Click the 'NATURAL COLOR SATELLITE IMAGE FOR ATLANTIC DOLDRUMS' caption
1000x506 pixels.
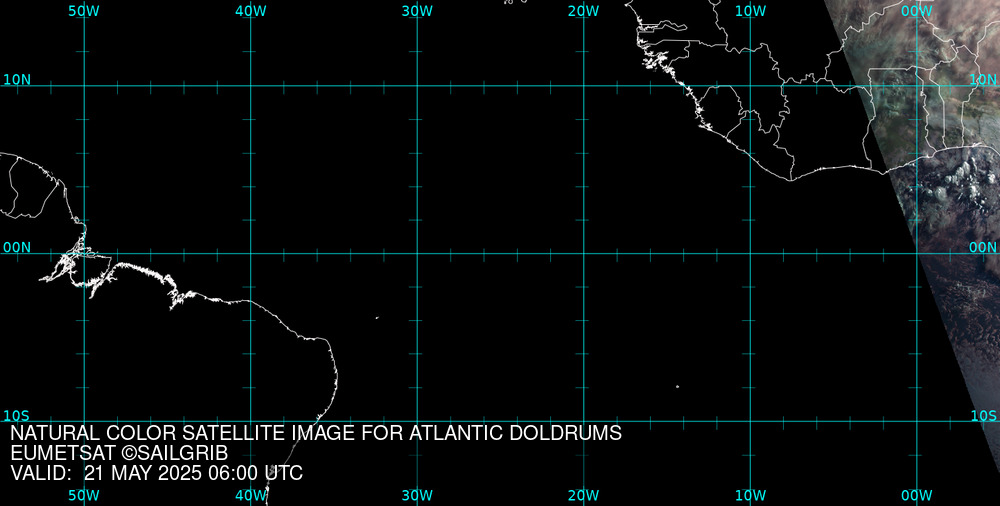(x=316, y=433)
